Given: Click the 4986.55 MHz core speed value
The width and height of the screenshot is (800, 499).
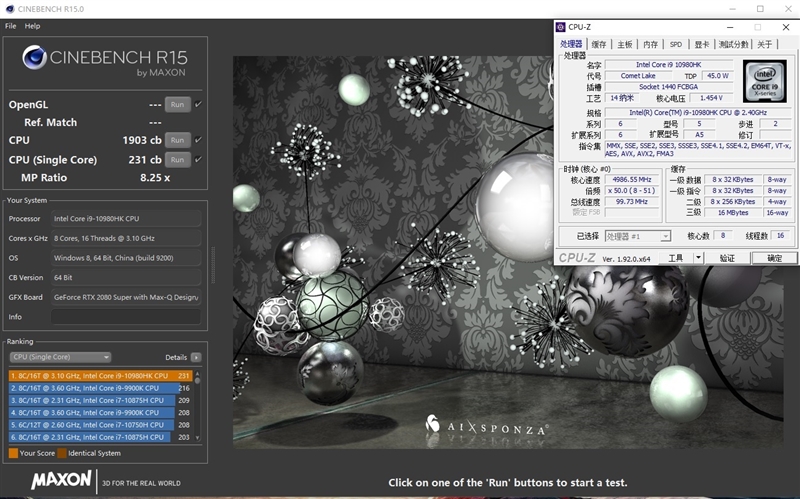Looking at the screenshot, I should tap(632, 180).
